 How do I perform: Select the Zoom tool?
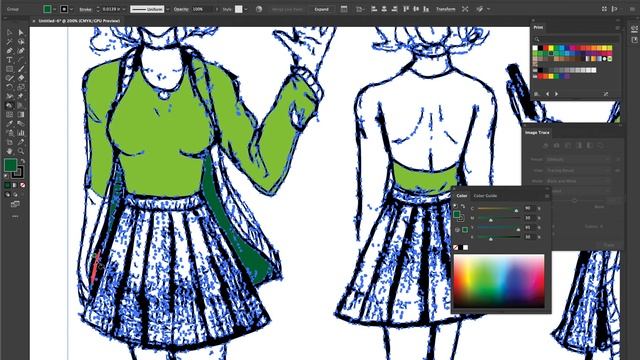pos(21,151)
